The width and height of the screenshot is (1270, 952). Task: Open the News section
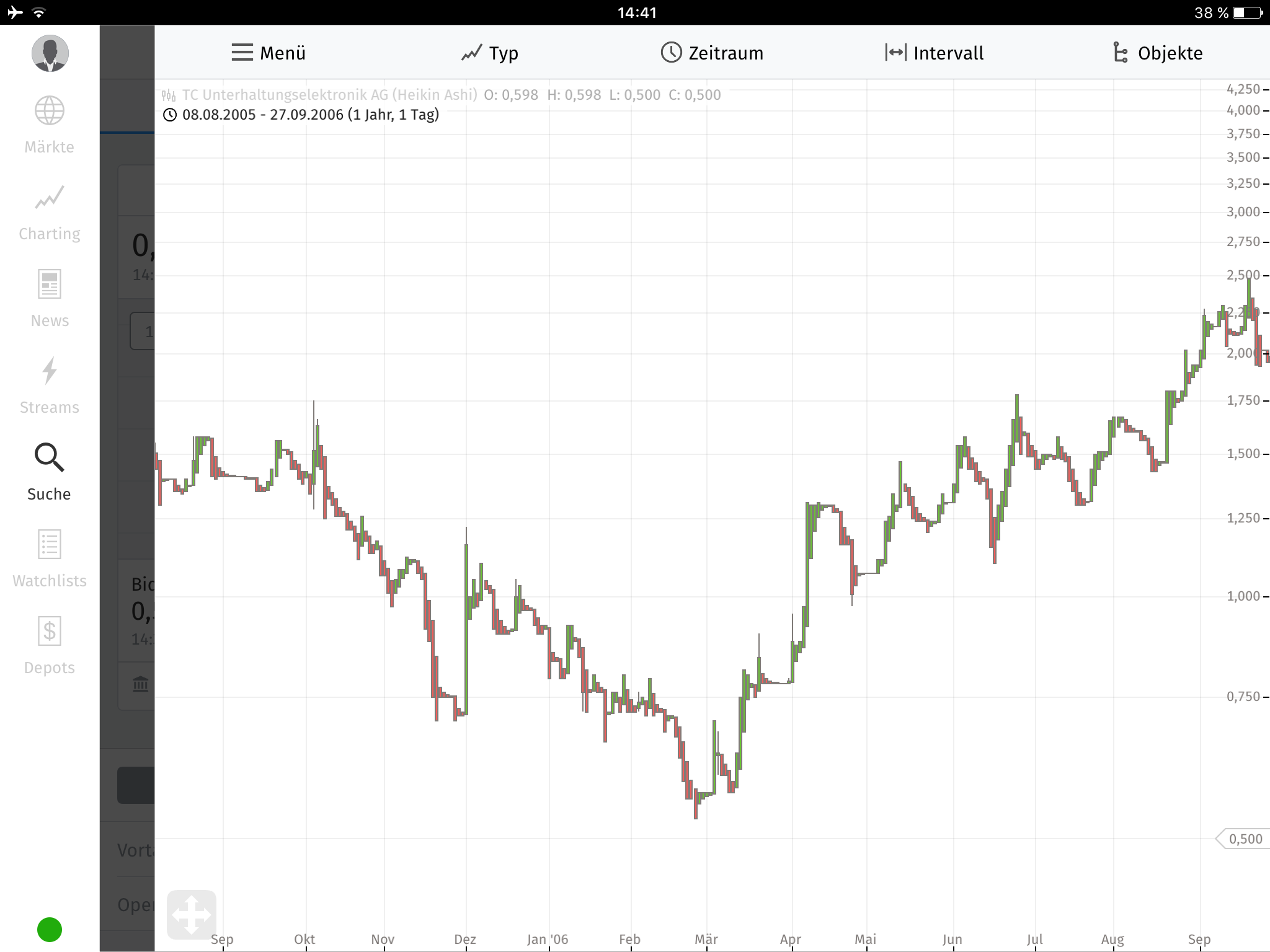pos(50,285)
